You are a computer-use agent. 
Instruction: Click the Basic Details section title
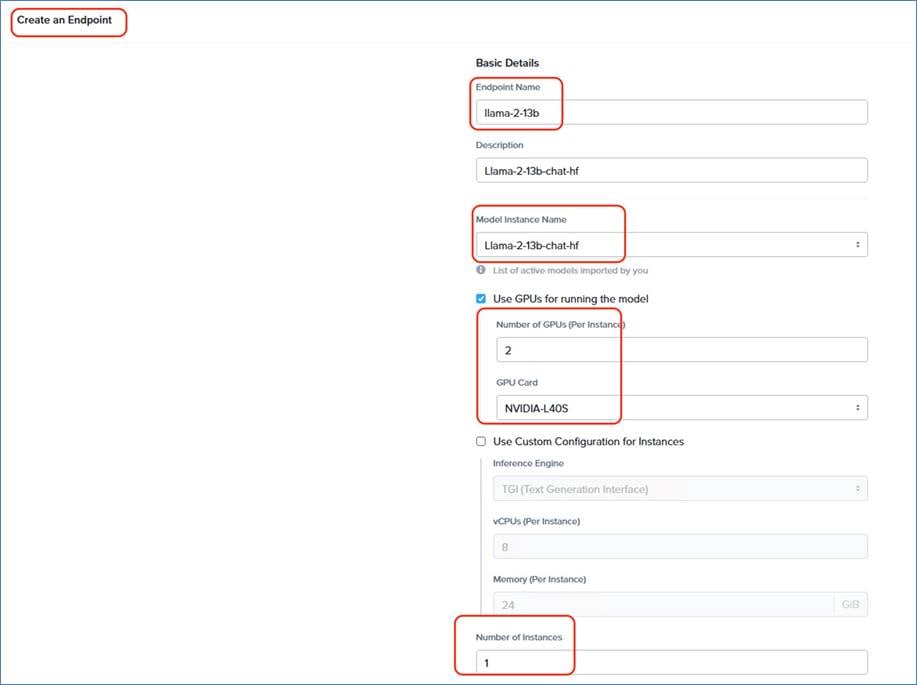507,63
